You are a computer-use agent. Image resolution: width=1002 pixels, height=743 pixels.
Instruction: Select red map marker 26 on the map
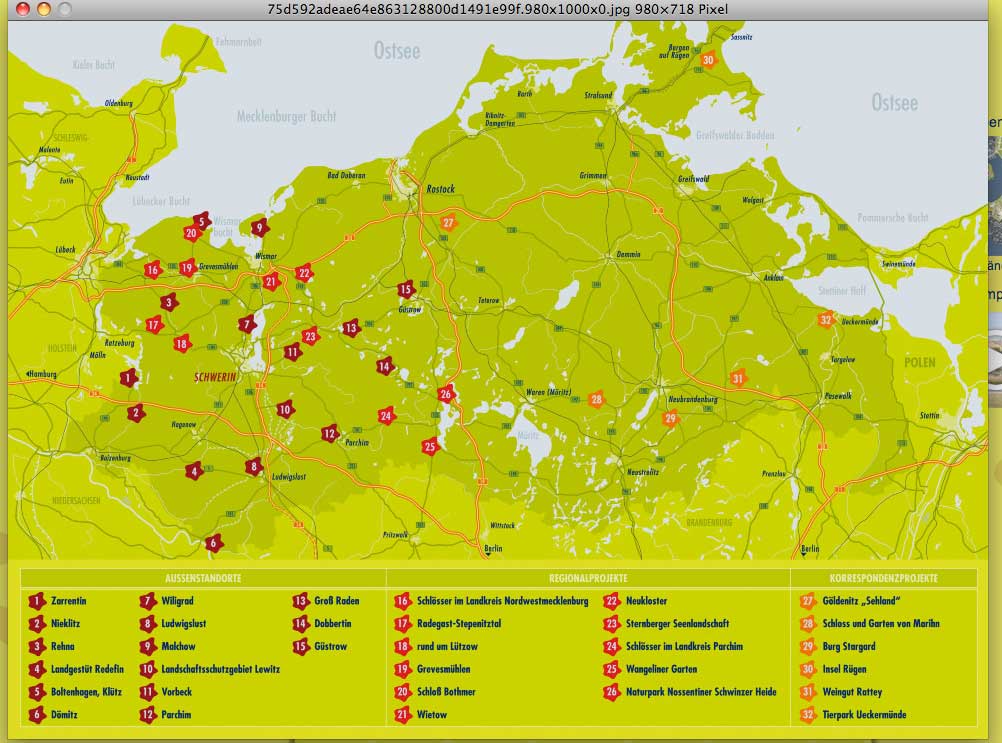(446, 394)
